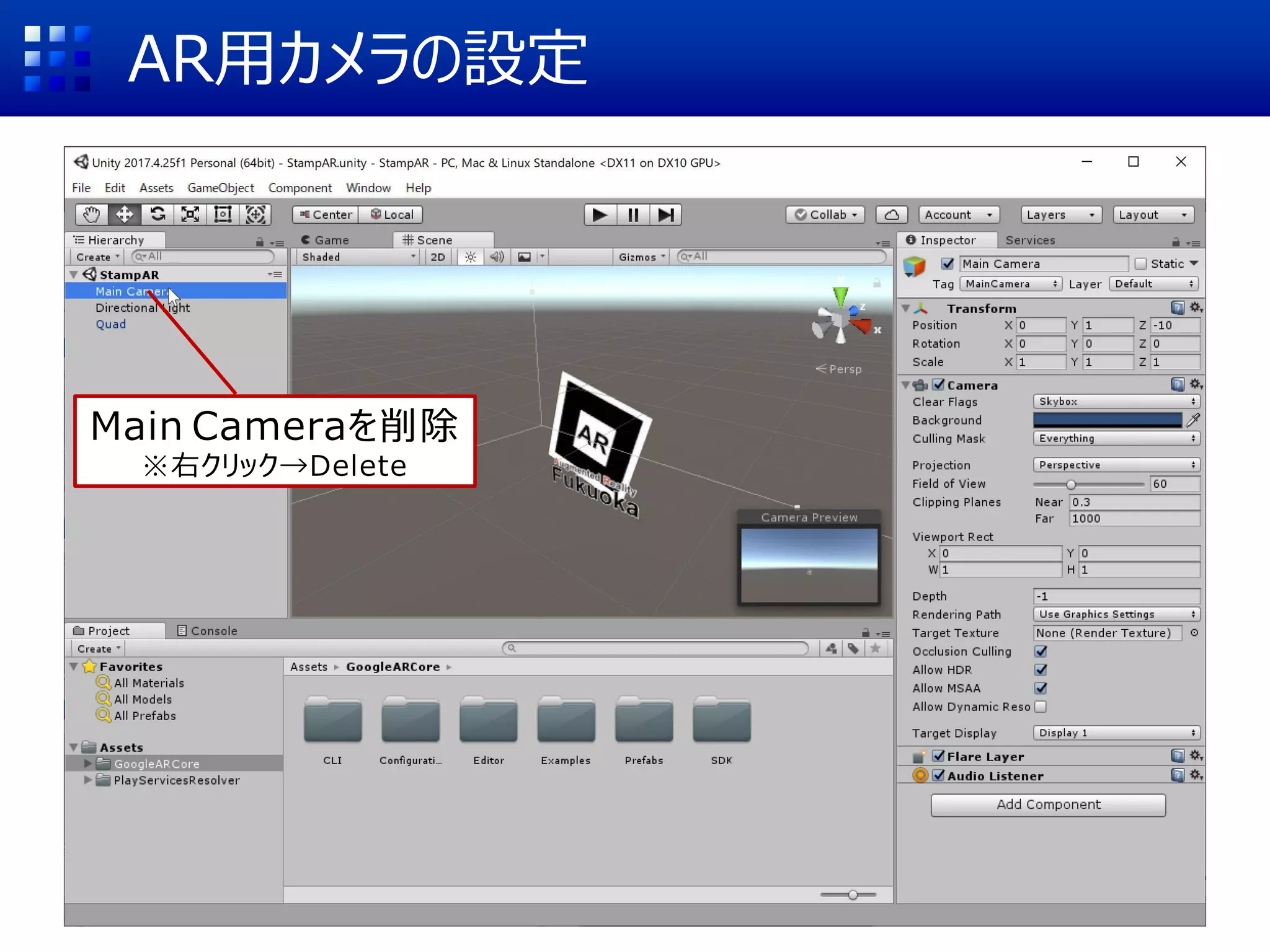Viewport: 1270px width, 952px height.
Task: Open Flare Layer gear settings
Action: pyautogui.click(x=1196, y=756)
